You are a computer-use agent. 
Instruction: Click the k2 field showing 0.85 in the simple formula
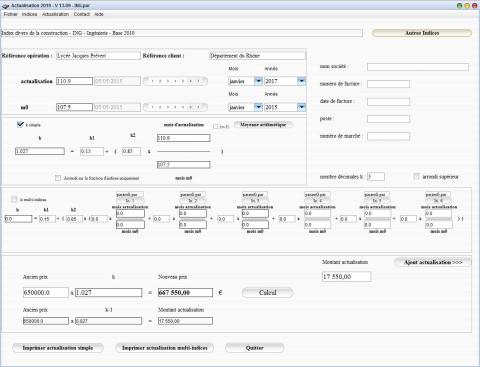(131, 151)
